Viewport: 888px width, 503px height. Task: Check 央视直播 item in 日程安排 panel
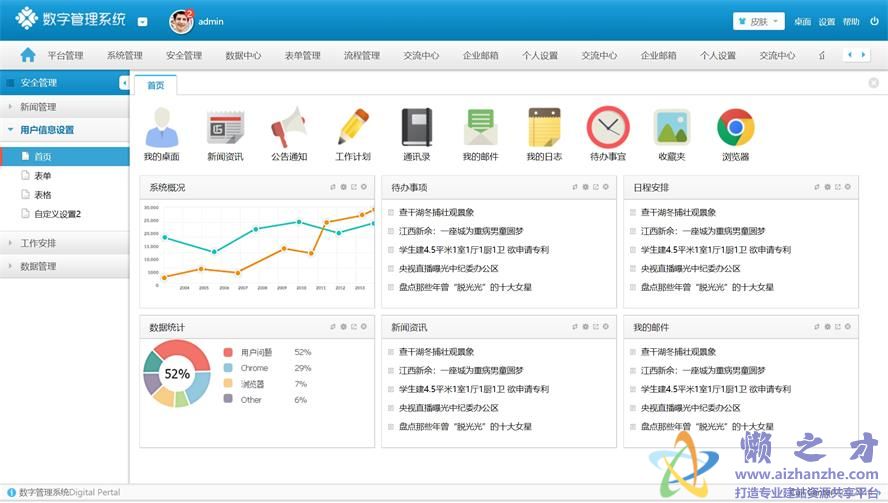click(633, 268)
